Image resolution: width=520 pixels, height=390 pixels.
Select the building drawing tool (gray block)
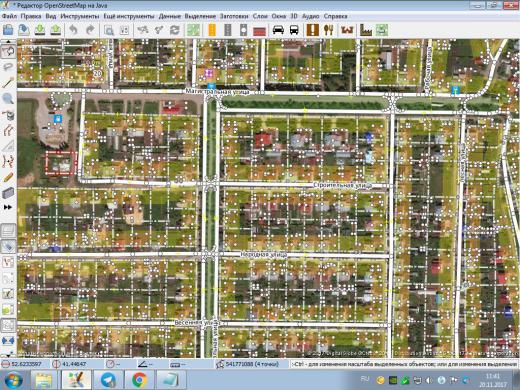(8, 193)
